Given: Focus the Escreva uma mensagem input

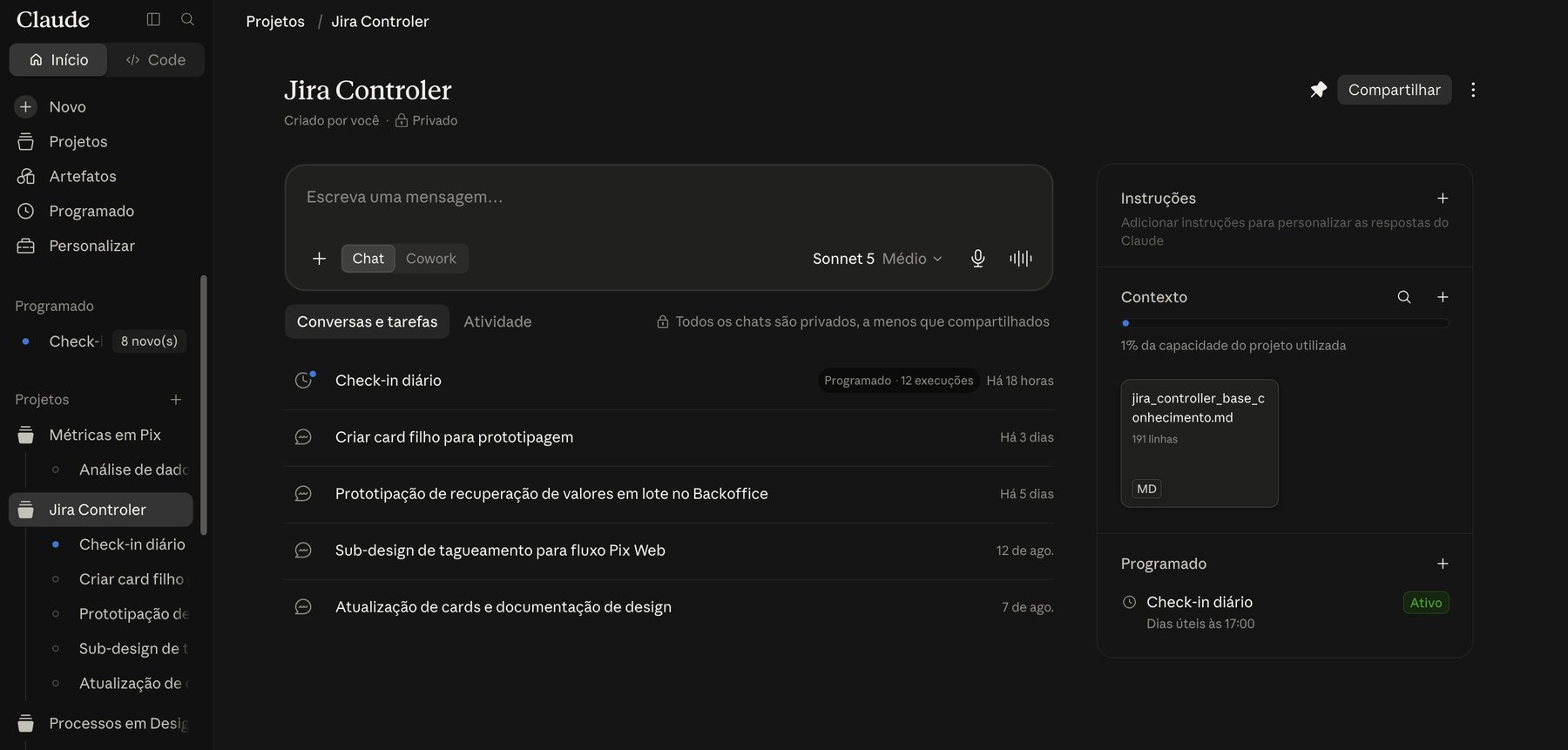Looking at the screenshot, I should [668, 198].
